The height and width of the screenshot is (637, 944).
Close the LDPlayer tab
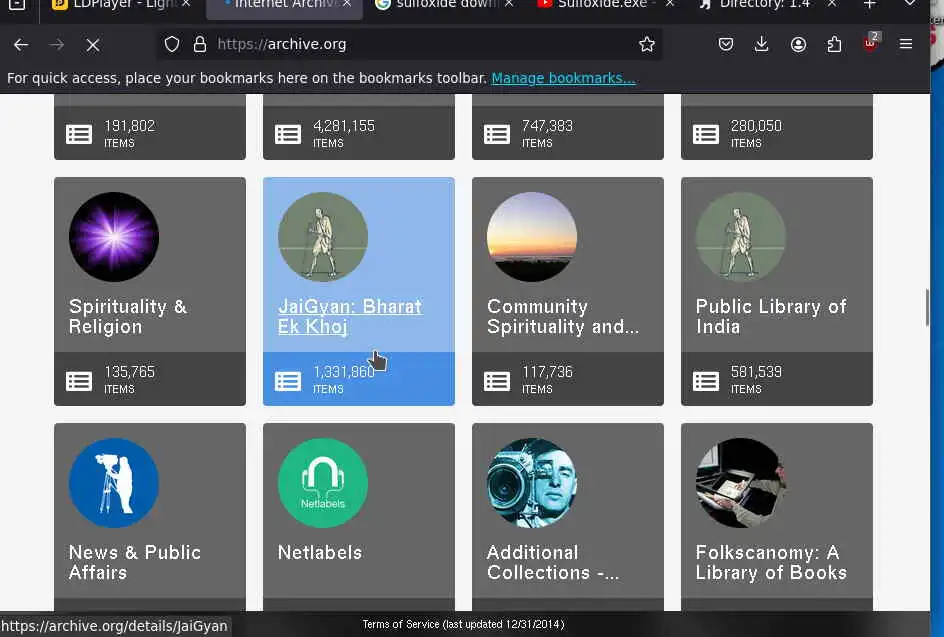186,4
